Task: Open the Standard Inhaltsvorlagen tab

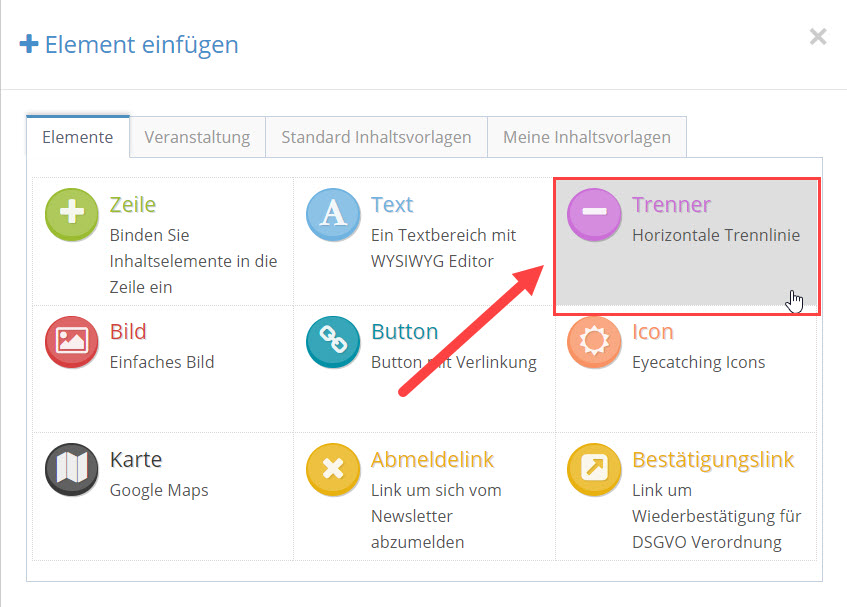Action: click(x=377, y=137)
